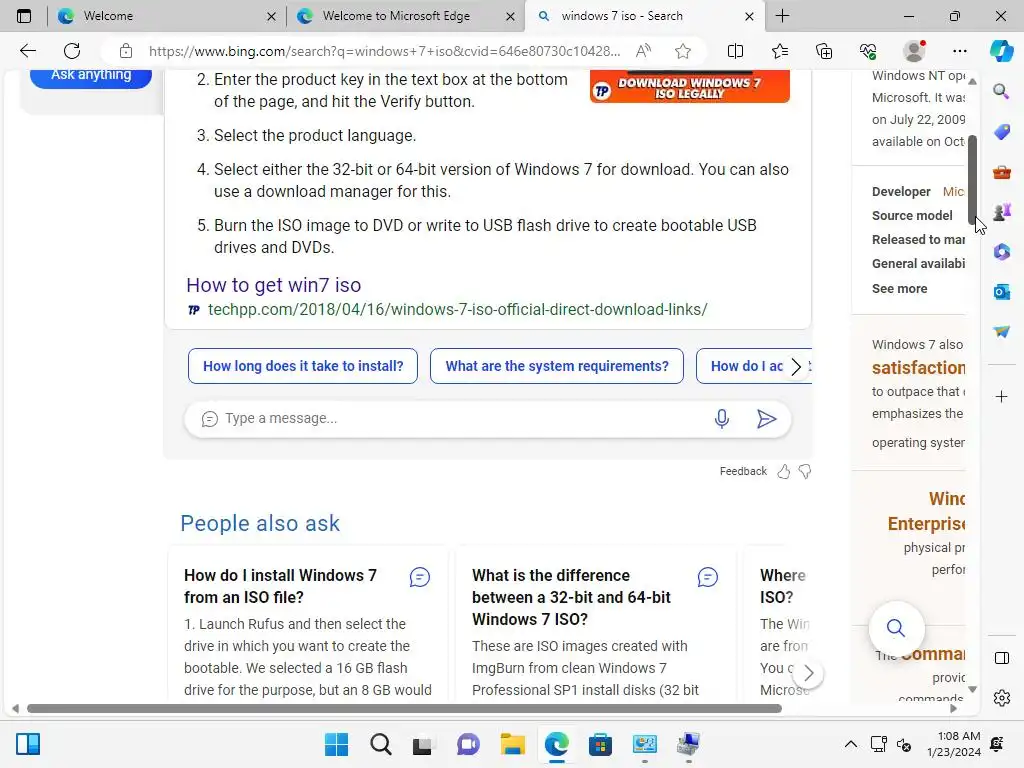
Task: Open floating search magnifier button
Action: click(x=896, y=628)
